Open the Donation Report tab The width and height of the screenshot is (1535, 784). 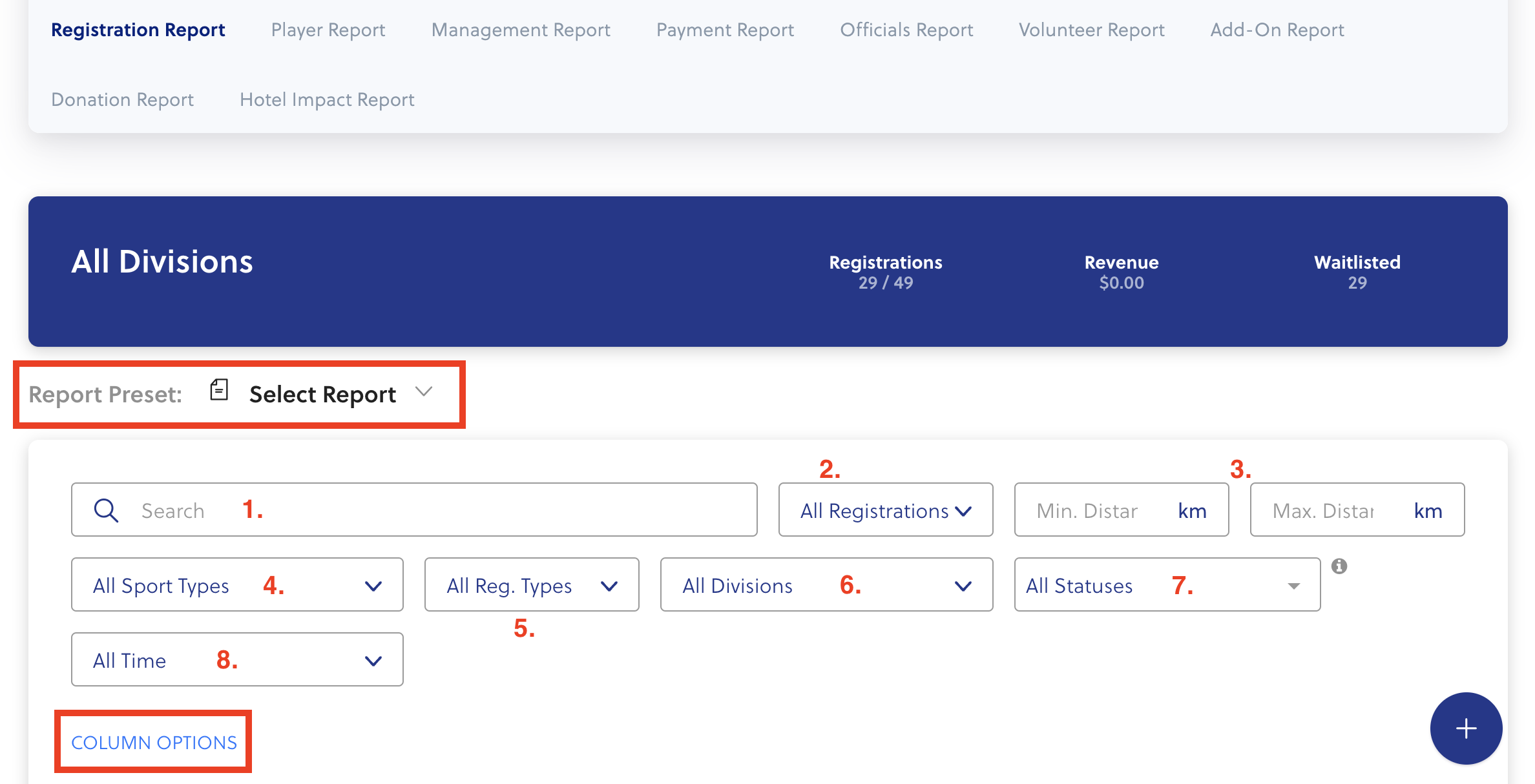coord(122,99)
